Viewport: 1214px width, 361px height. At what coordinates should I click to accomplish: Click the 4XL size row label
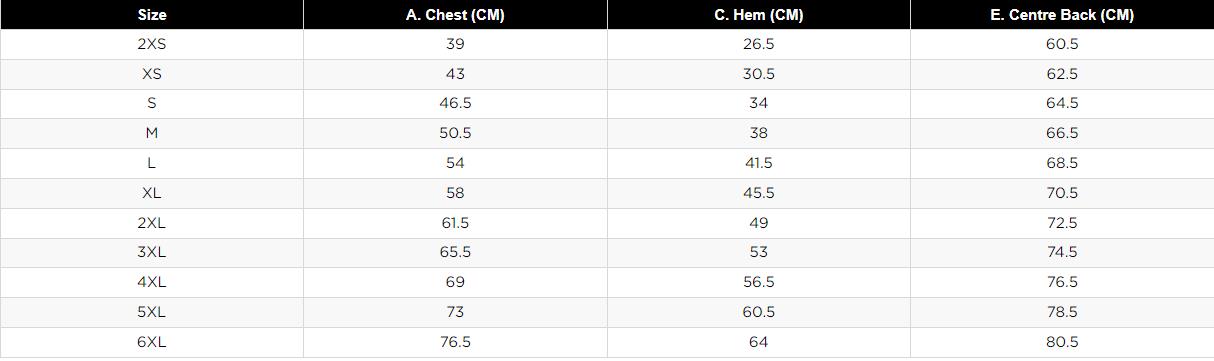[x=152, y=283]
